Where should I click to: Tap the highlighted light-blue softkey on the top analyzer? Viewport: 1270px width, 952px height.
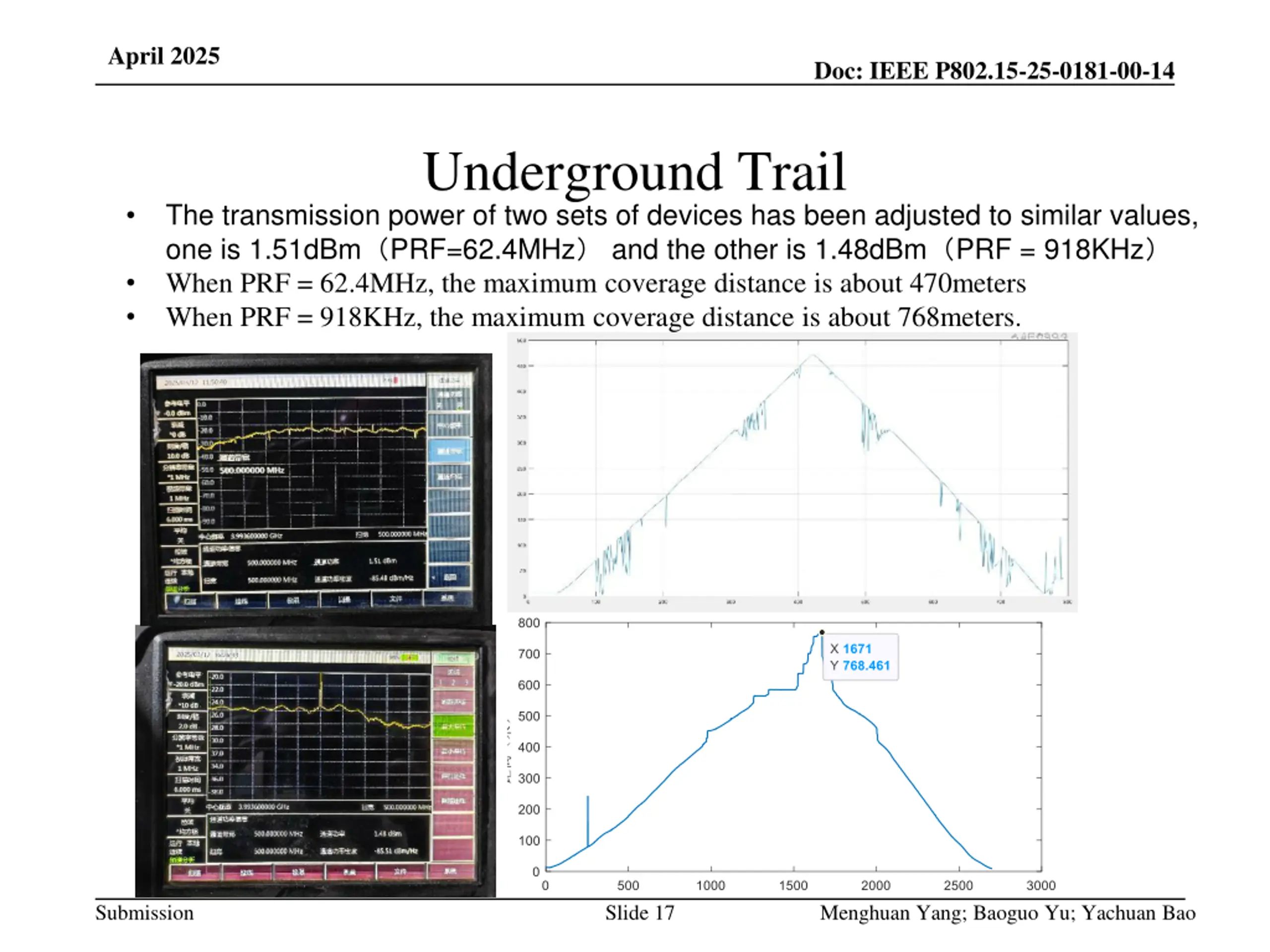click(449, 451)
